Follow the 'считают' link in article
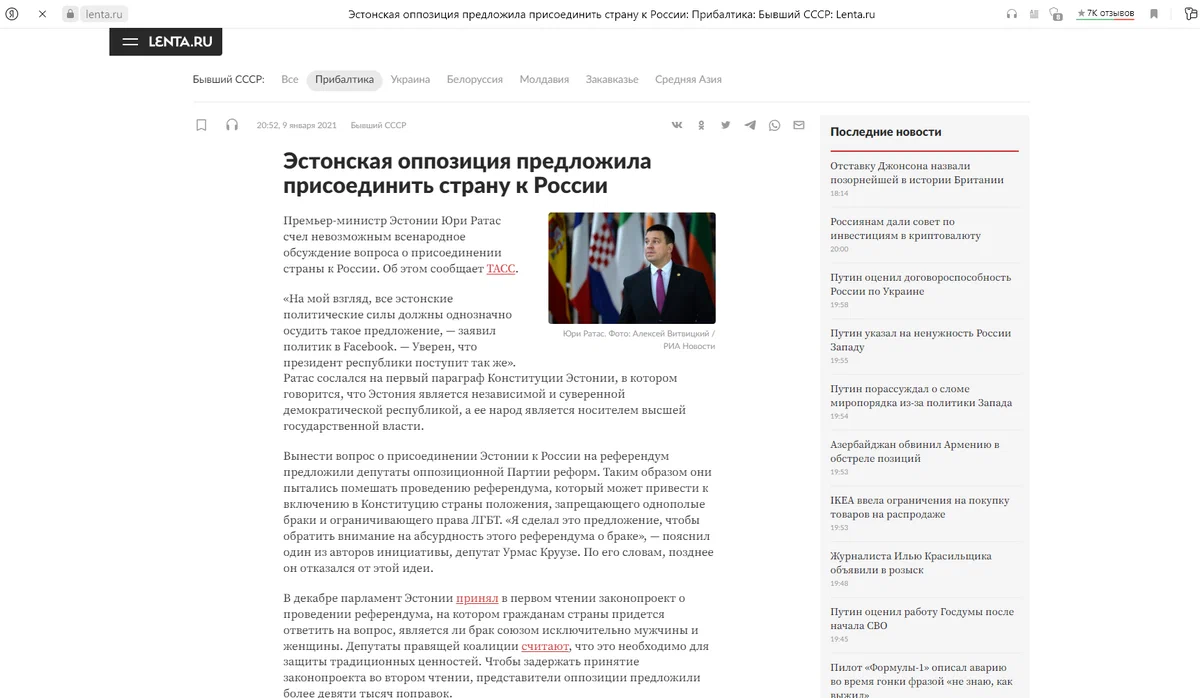The width and height of the screenshot is (1200, 698). coord(545,646)
